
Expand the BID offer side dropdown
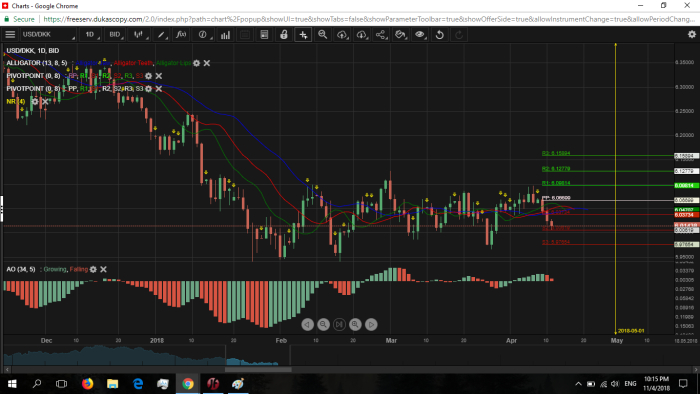click(115, 34)
